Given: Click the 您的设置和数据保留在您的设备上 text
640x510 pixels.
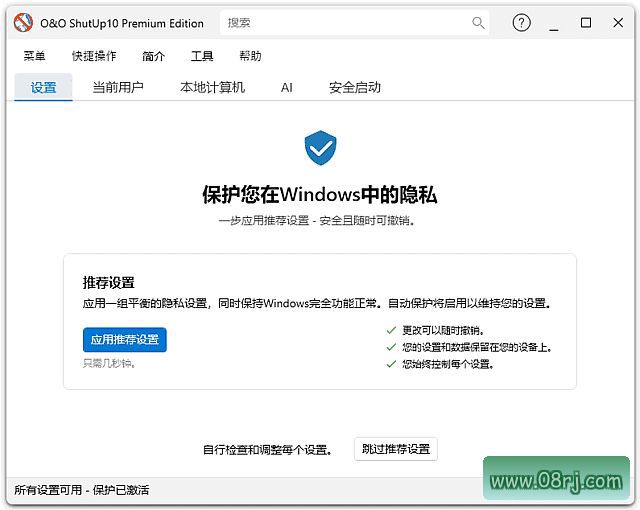Looking at the screenshot, I should [x=477, y=347].
